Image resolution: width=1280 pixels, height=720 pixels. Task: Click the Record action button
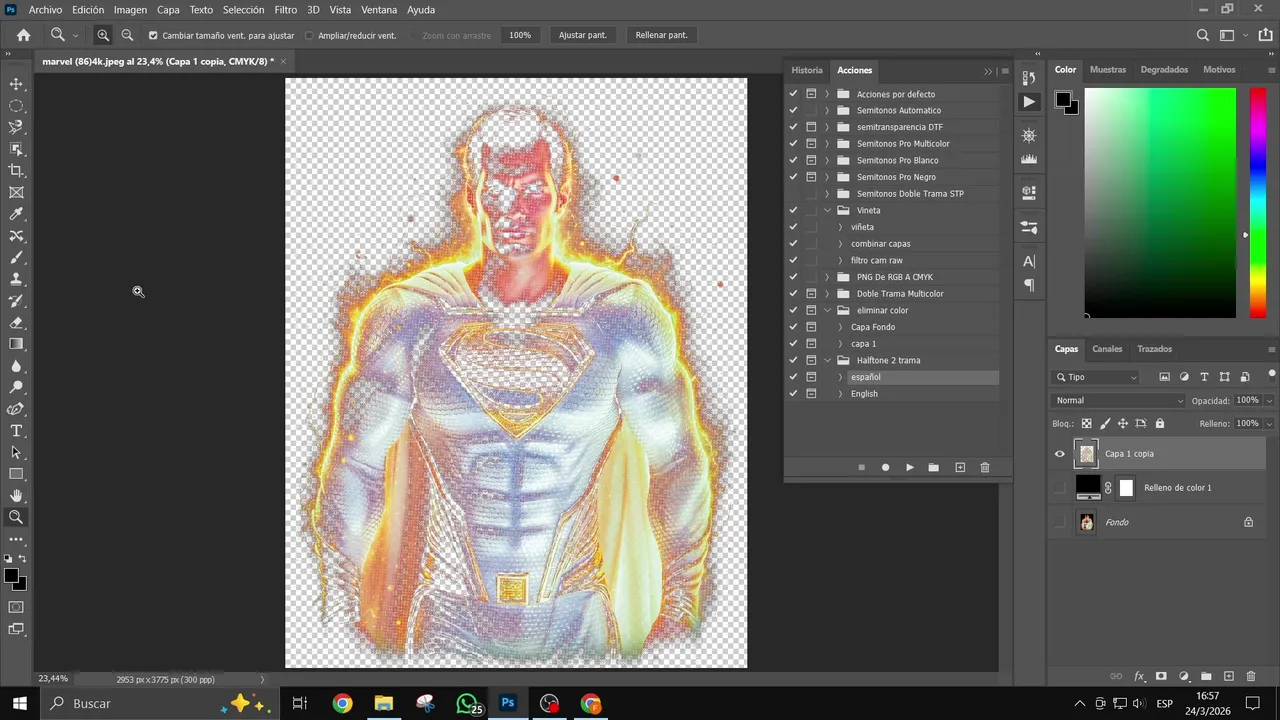(885, 467)
